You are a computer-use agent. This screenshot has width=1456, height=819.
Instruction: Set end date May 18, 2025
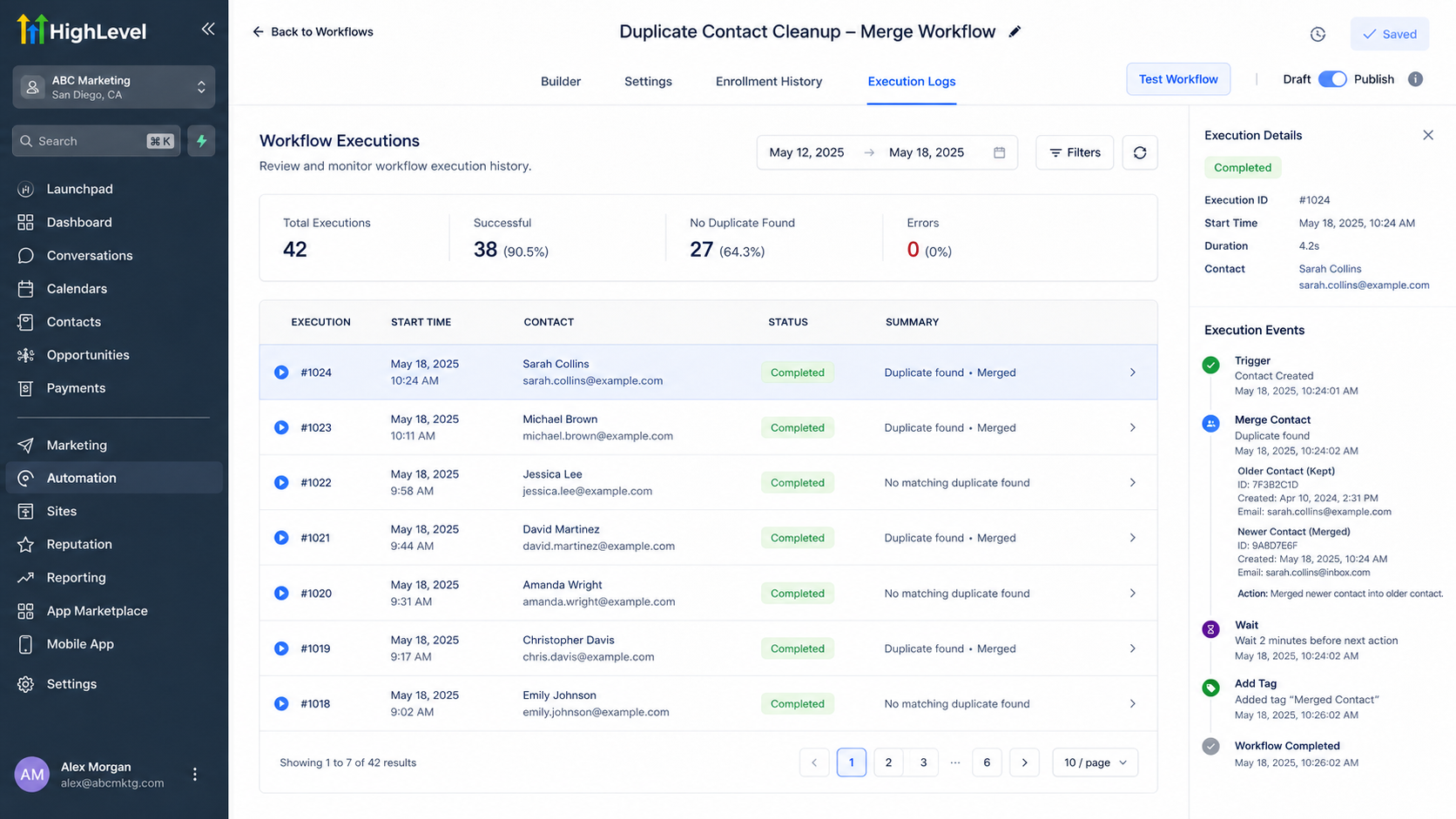coord(927,152)
